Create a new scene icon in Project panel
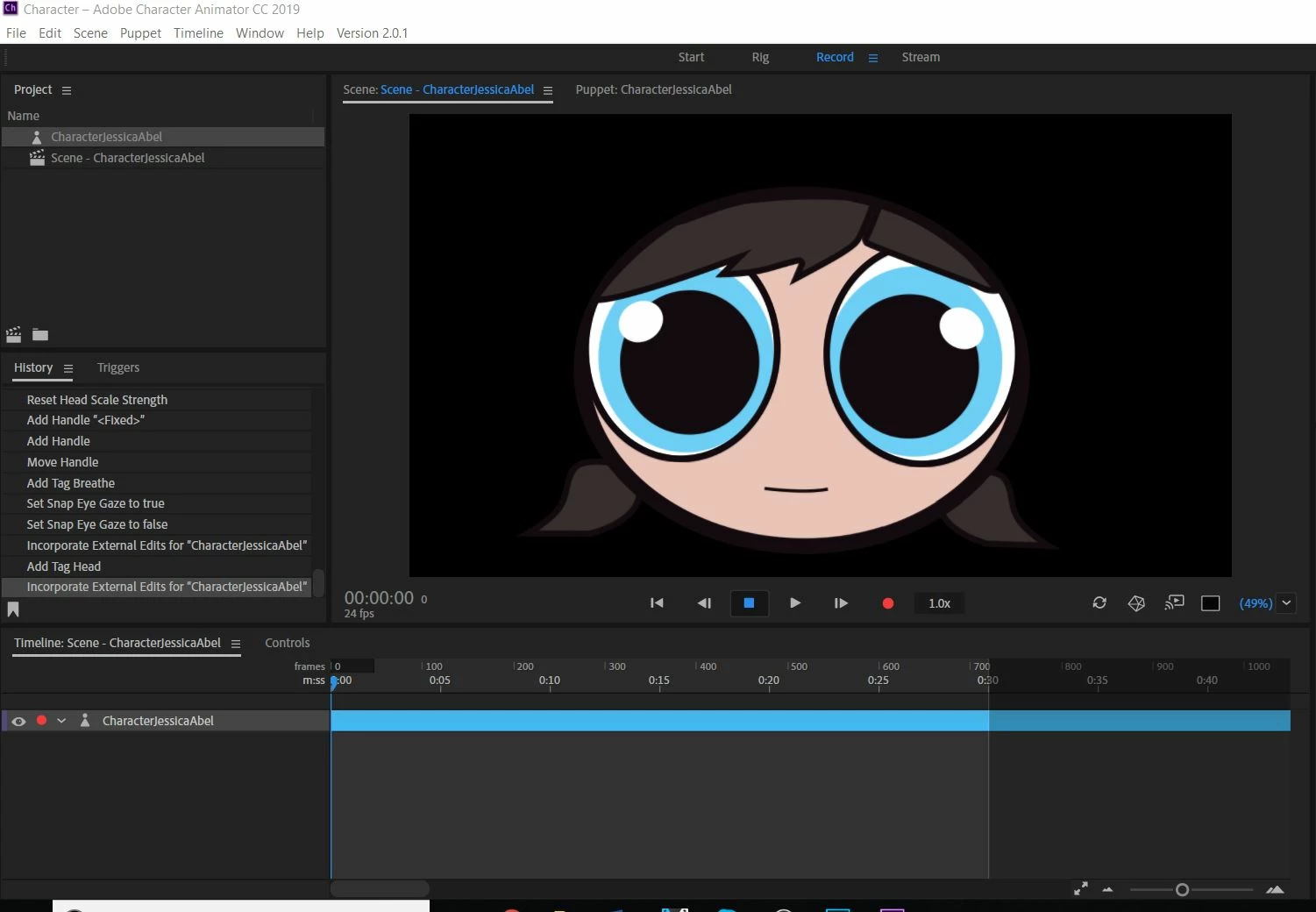The width and height of the screenshot is (1316, 912). [14, 334]
